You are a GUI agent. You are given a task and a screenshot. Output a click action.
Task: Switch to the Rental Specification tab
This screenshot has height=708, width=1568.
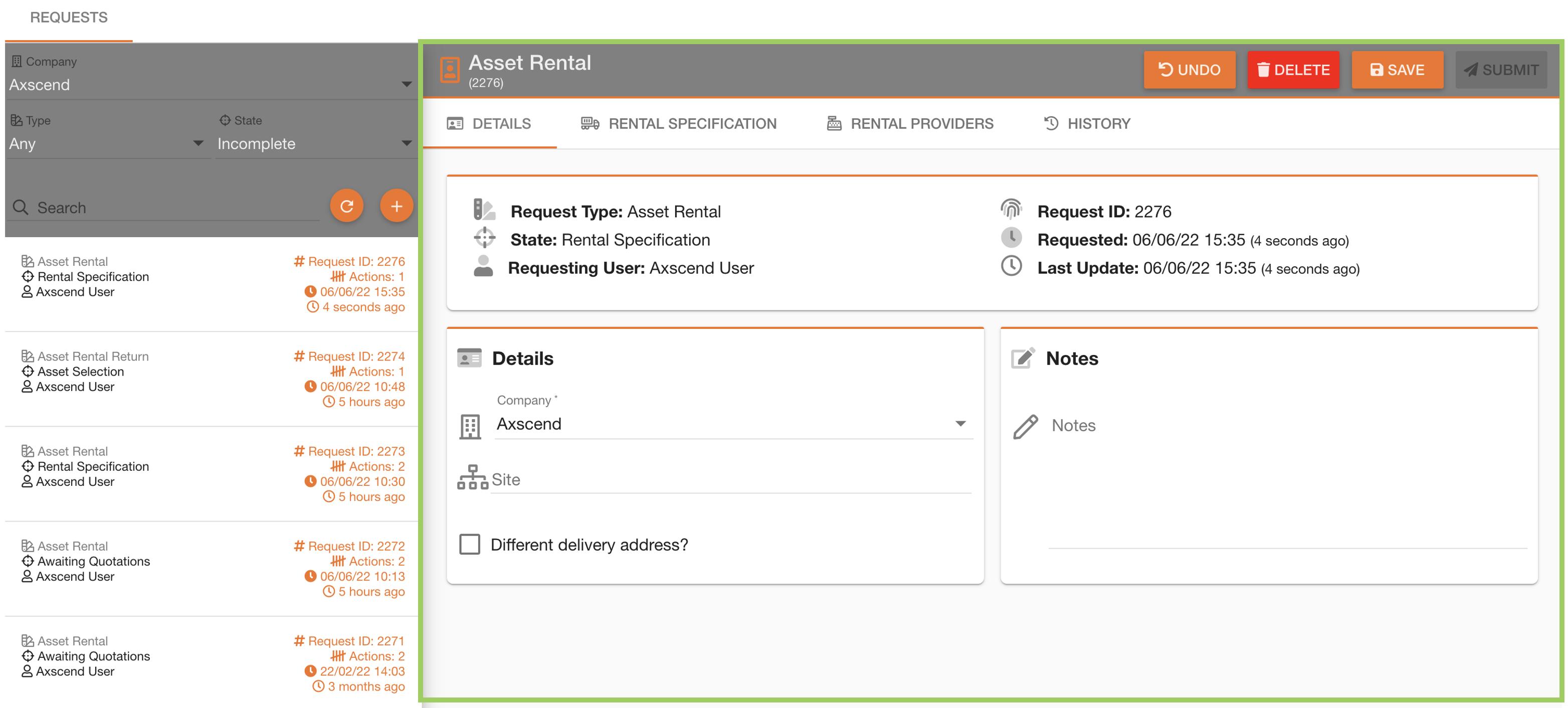click(x=692, y=123)
